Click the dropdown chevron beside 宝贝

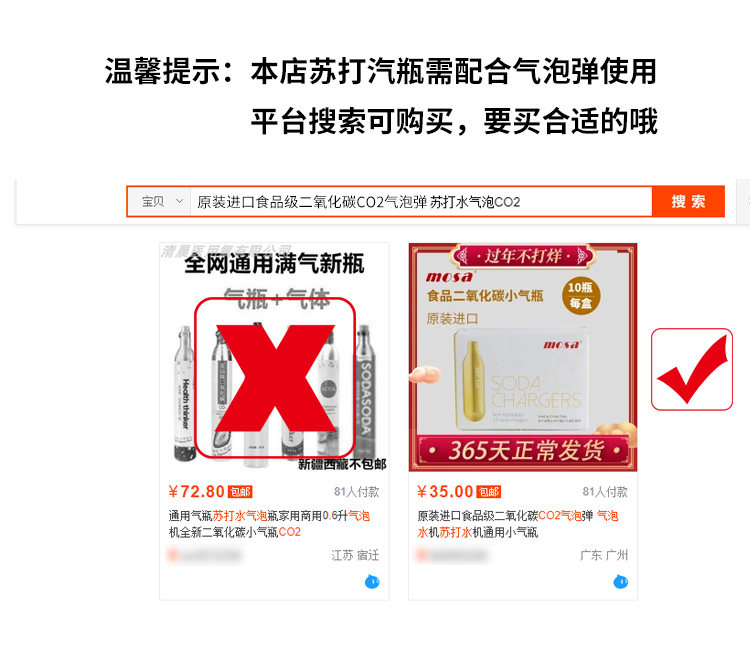pyautogui.click(x=179, y=201)
